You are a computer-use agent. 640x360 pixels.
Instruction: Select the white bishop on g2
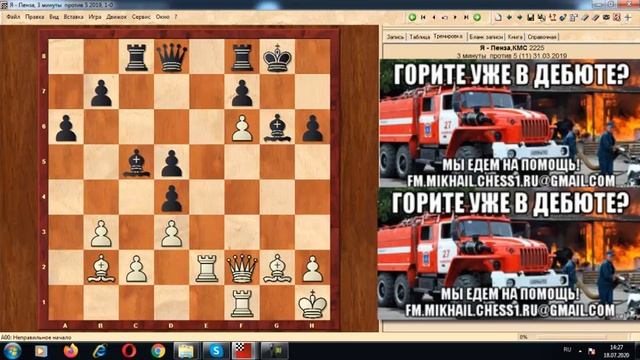tap(278, 268)
